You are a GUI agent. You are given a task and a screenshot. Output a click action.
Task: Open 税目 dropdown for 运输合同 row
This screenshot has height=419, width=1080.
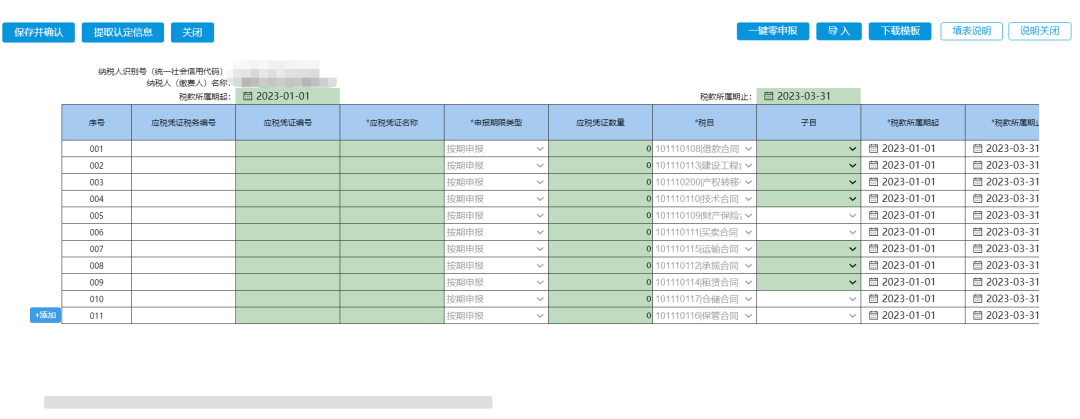[748, 249]
